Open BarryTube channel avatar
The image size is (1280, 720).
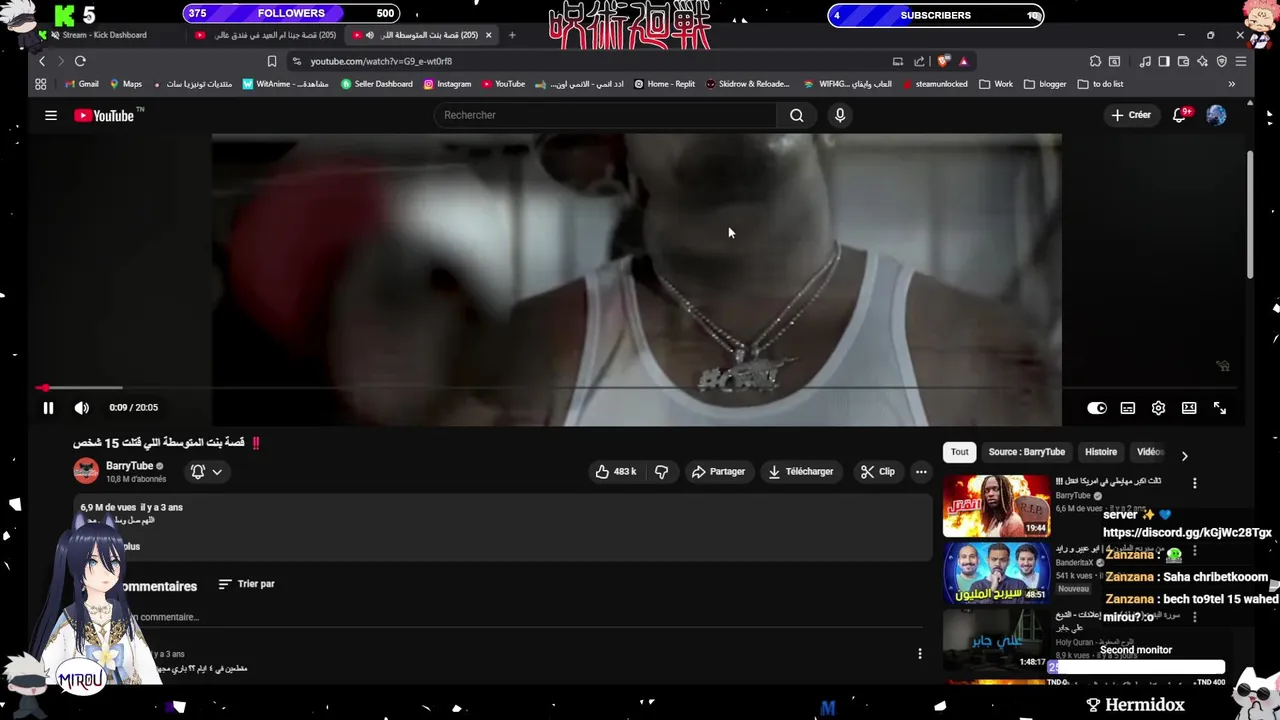(x=86, y=470)
